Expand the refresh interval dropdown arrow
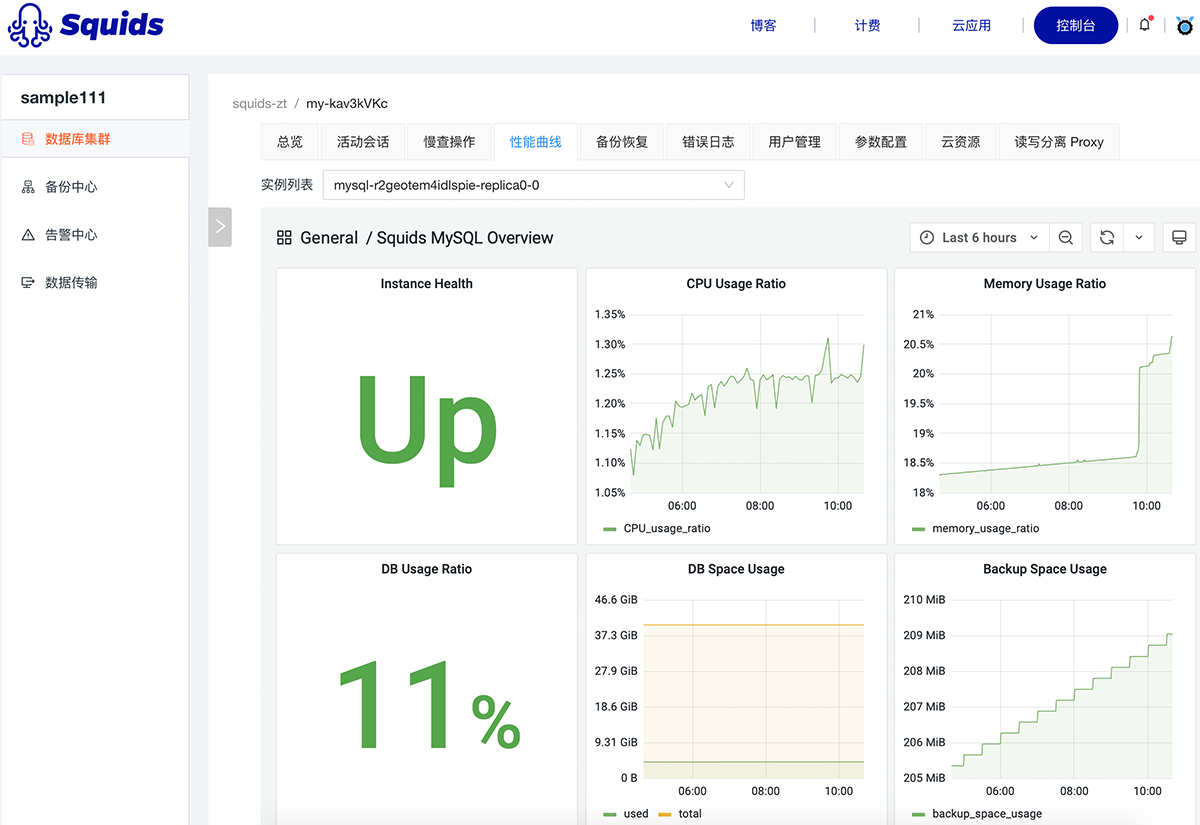The image size is (1200, 825). (x=1139, y=238)
